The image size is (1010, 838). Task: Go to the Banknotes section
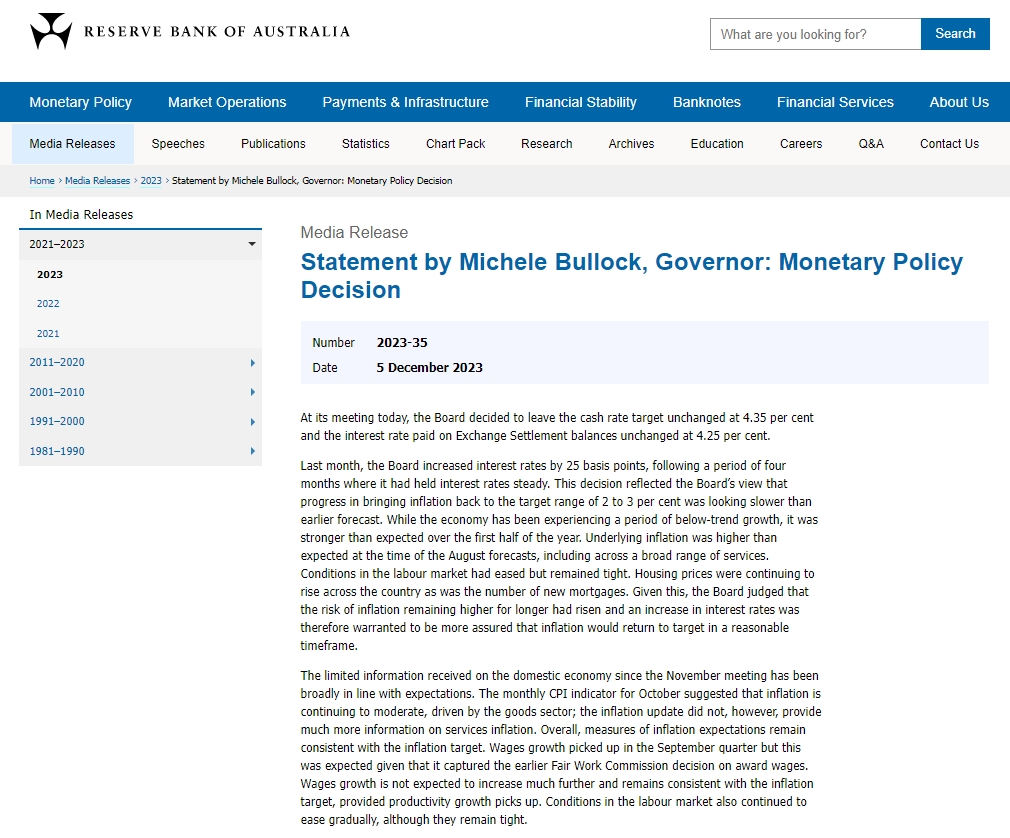tap(707, 102)
